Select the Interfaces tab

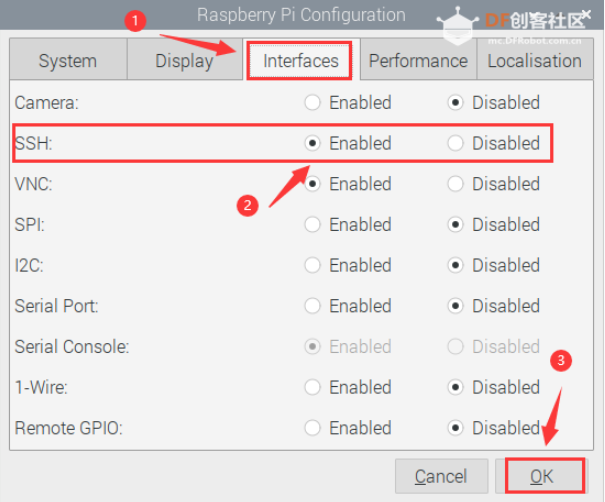point(301,60)
